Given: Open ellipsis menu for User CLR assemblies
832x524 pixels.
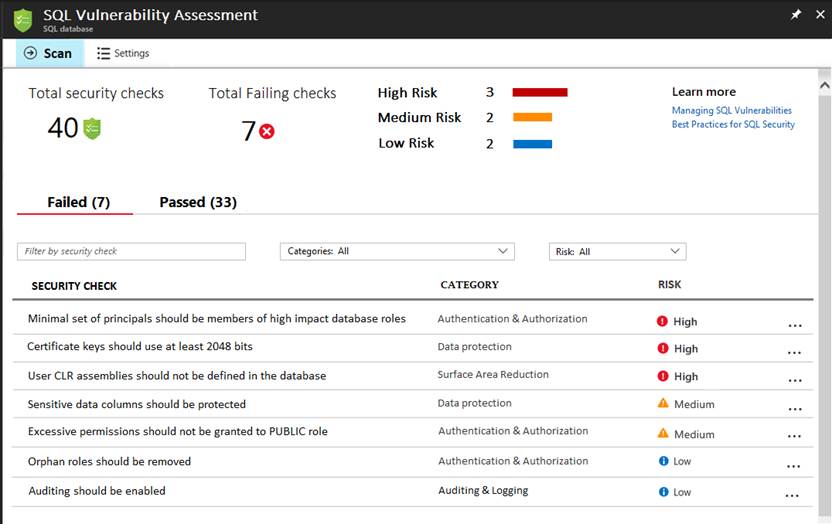Looking at the screenshot, I should pos(795,380).
